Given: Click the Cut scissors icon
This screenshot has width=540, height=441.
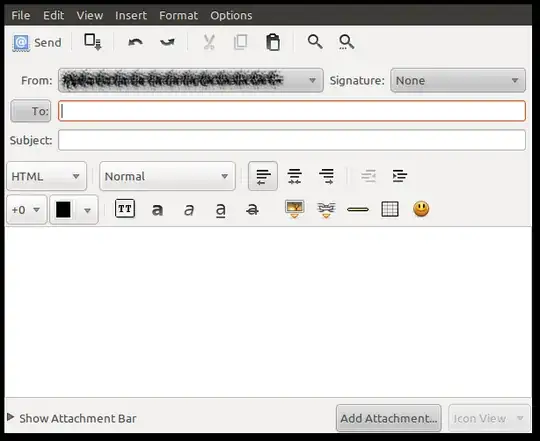Looking at the screenshot, I should [x=209, y=42].
